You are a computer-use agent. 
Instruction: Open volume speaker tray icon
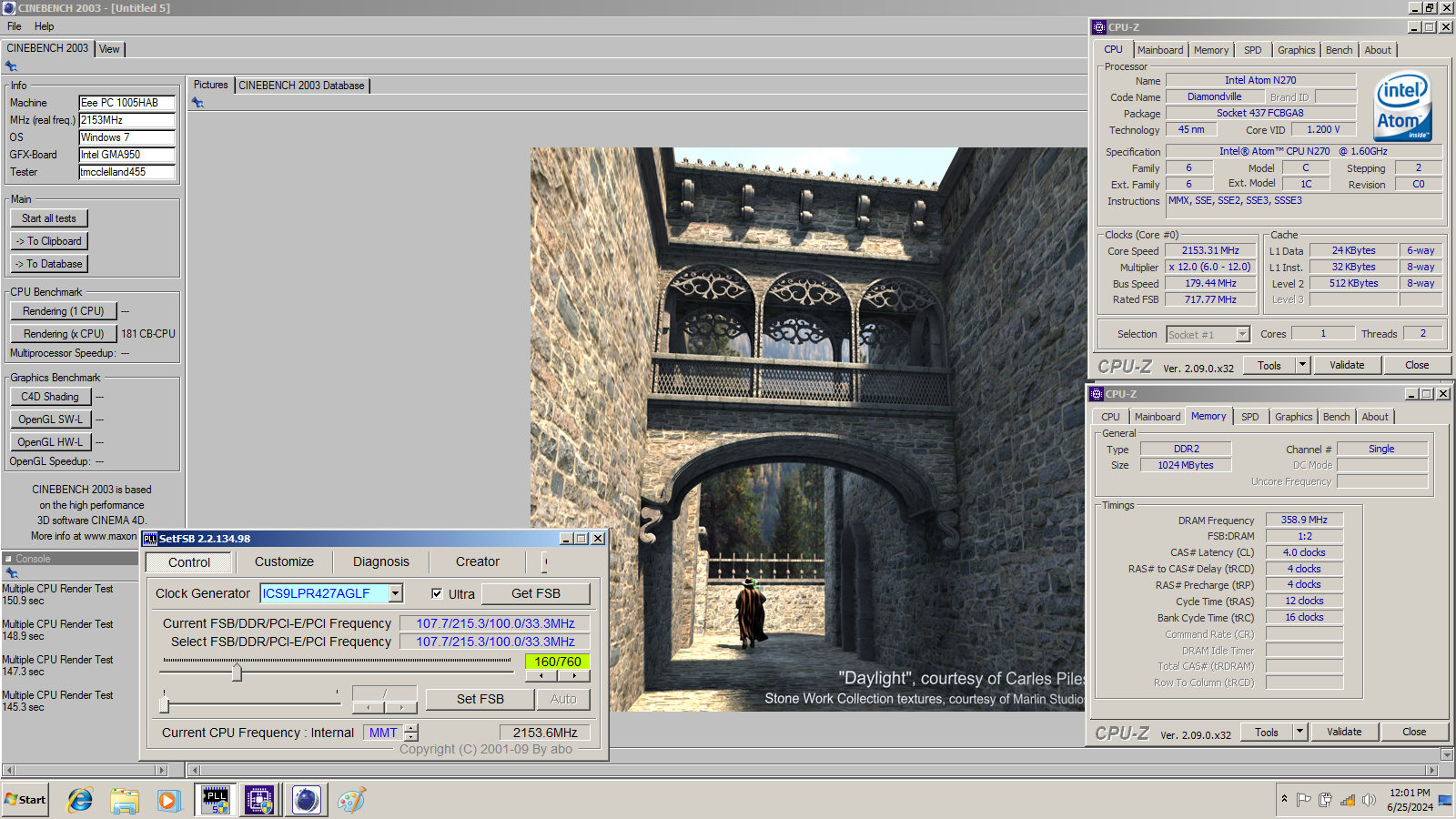tap(1369, 800)
